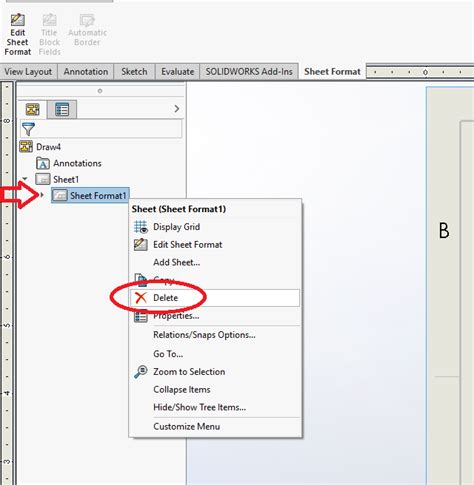Open the FeatureManager design tree tab icon
Screen dimensions: 474x485
coord(33,109)
